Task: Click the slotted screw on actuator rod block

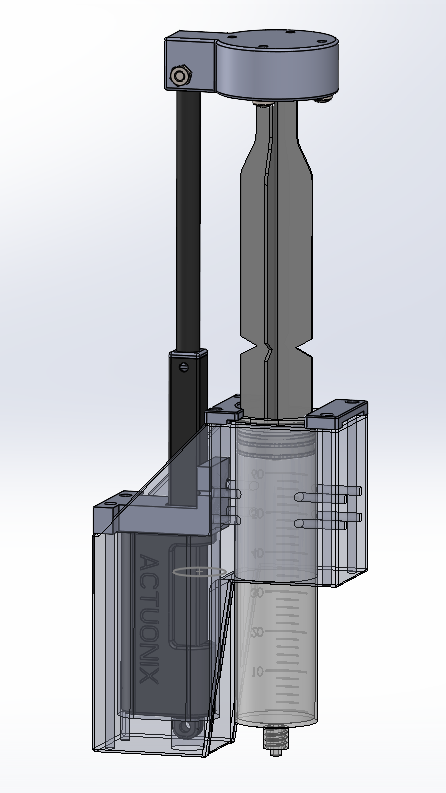Action: click(184, 367)
